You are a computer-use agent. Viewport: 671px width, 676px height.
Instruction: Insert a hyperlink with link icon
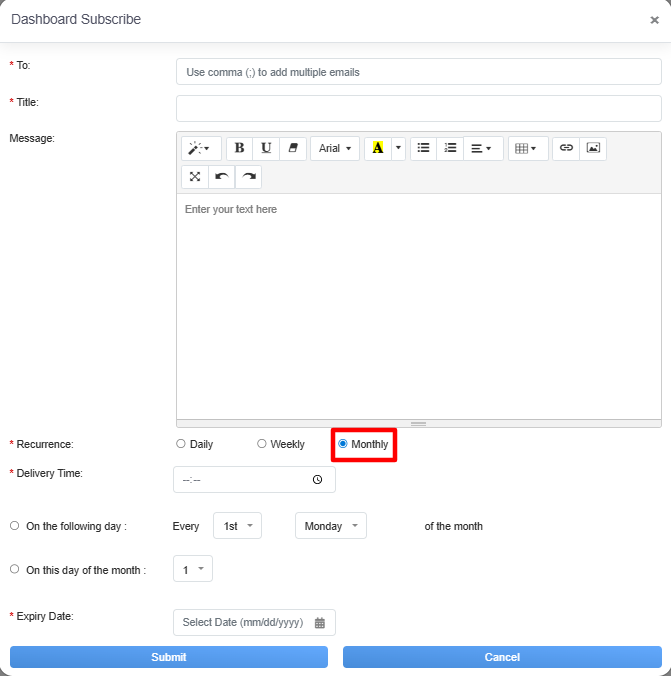point(566,148)
